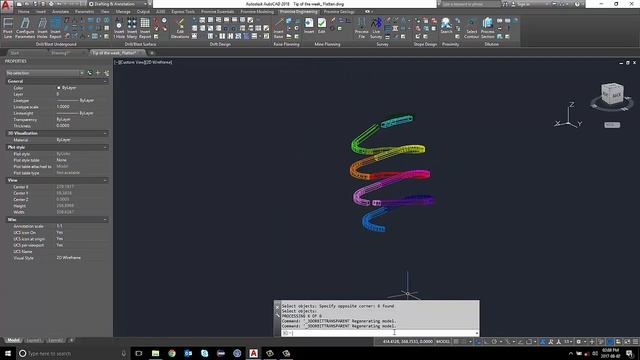Click Insert Export in Drill/Blast Underground

pos(55,28)
